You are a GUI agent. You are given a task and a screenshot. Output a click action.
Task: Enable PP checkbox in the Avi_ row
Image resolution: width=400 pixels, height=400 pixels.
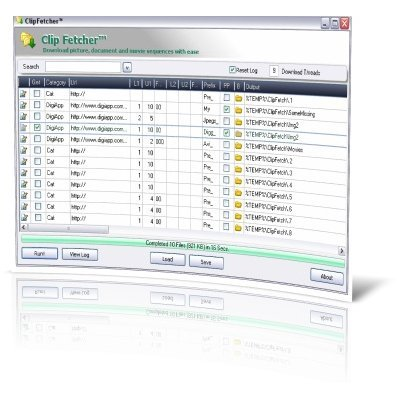pyautogui.click(x=227, y=144)
